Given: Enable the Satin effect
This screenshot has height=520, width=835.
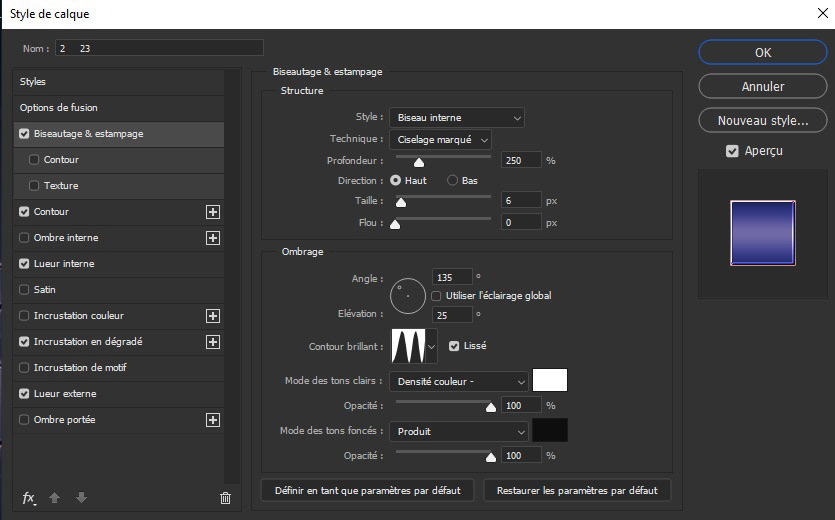Looking at the screenshot, I should point(24,290).
